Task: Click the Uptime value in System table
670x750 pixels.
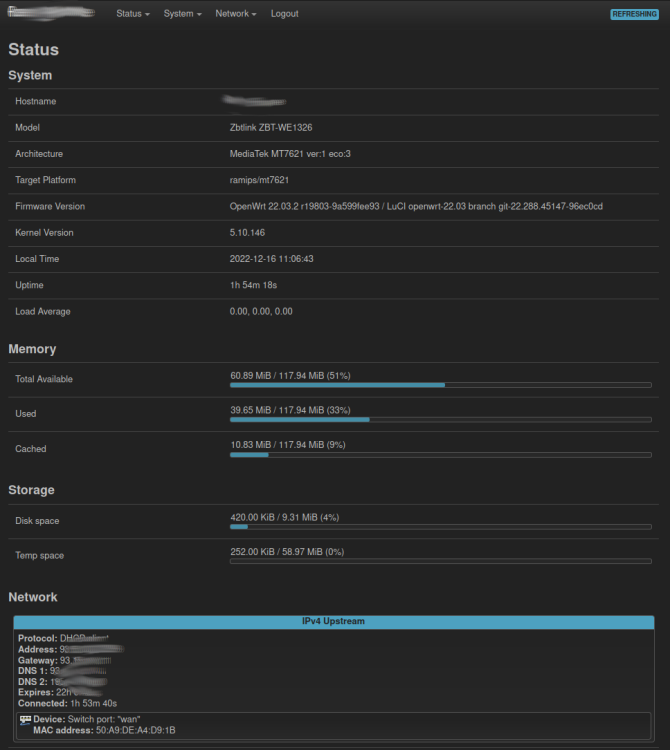Action: click(252, 285)
